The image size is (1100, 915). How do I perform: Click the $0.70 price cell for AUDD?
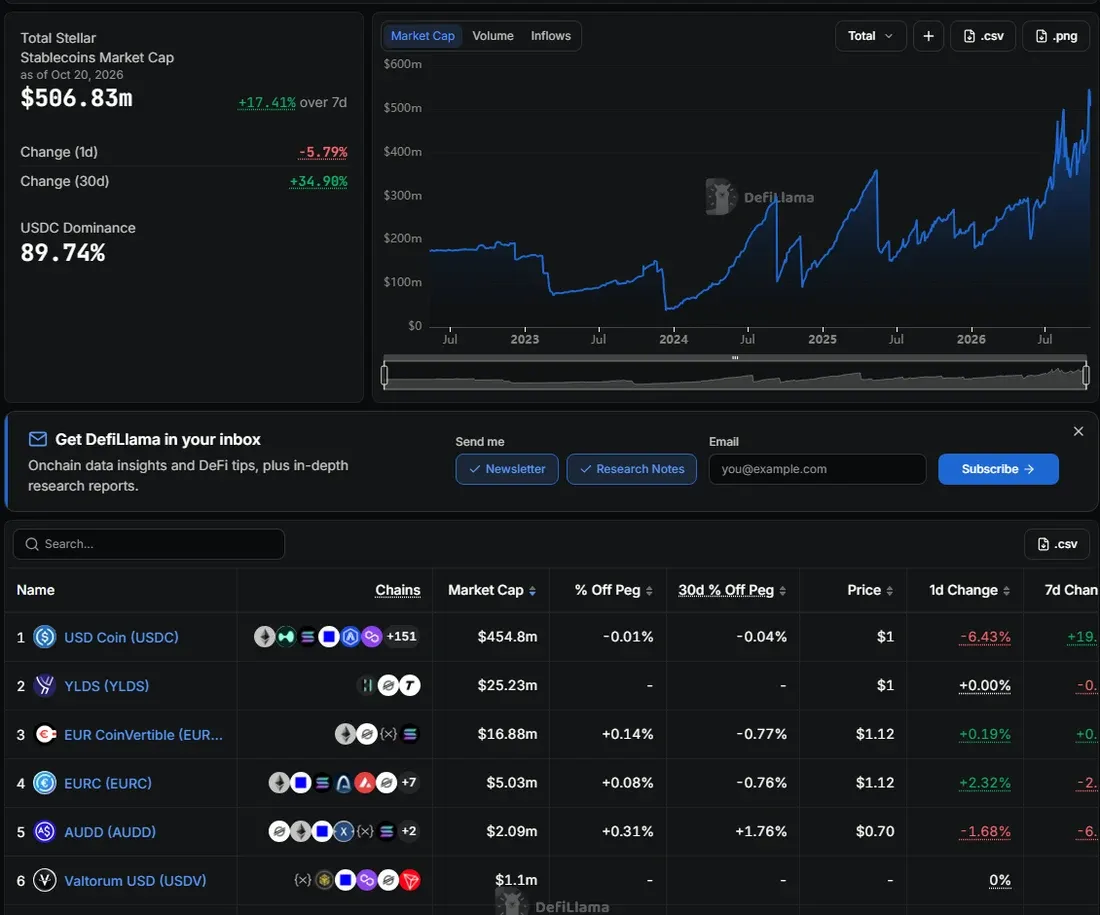point(875,831)
